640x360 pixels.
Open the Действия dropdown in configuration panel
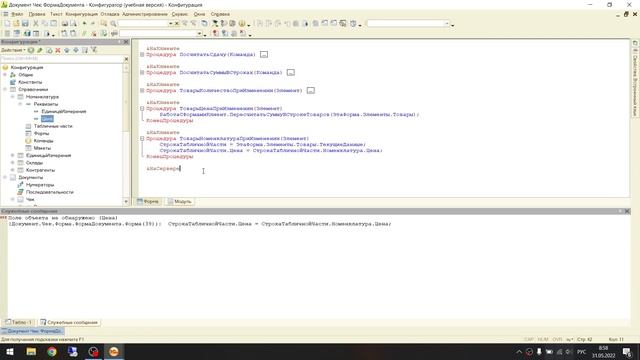[13, 50]
